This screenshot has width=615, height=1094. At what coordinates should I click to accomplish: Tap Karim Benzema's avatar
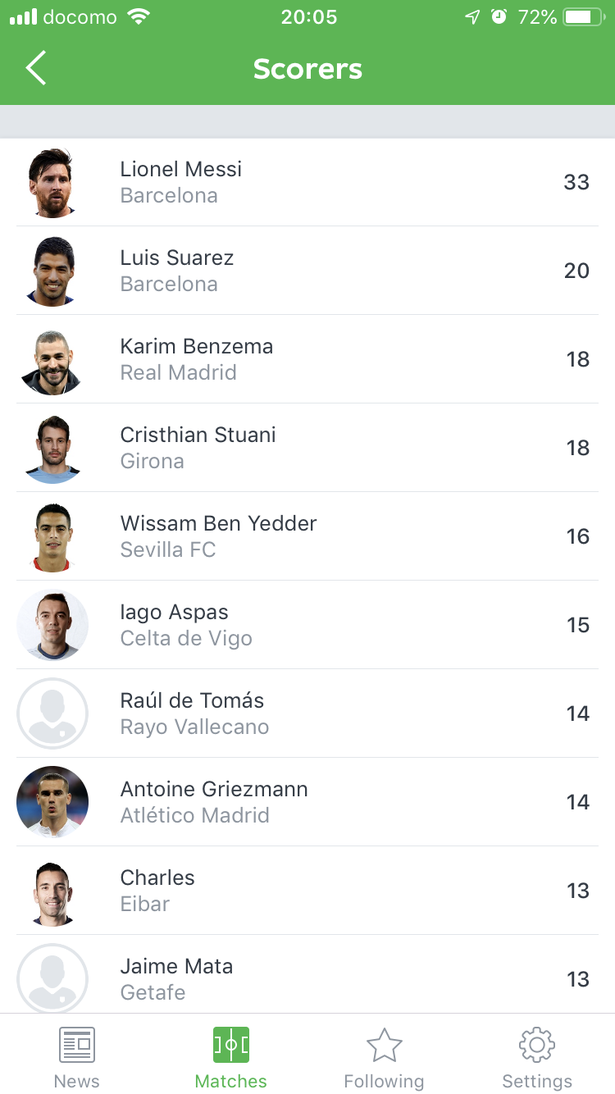[x=52, y=359]
